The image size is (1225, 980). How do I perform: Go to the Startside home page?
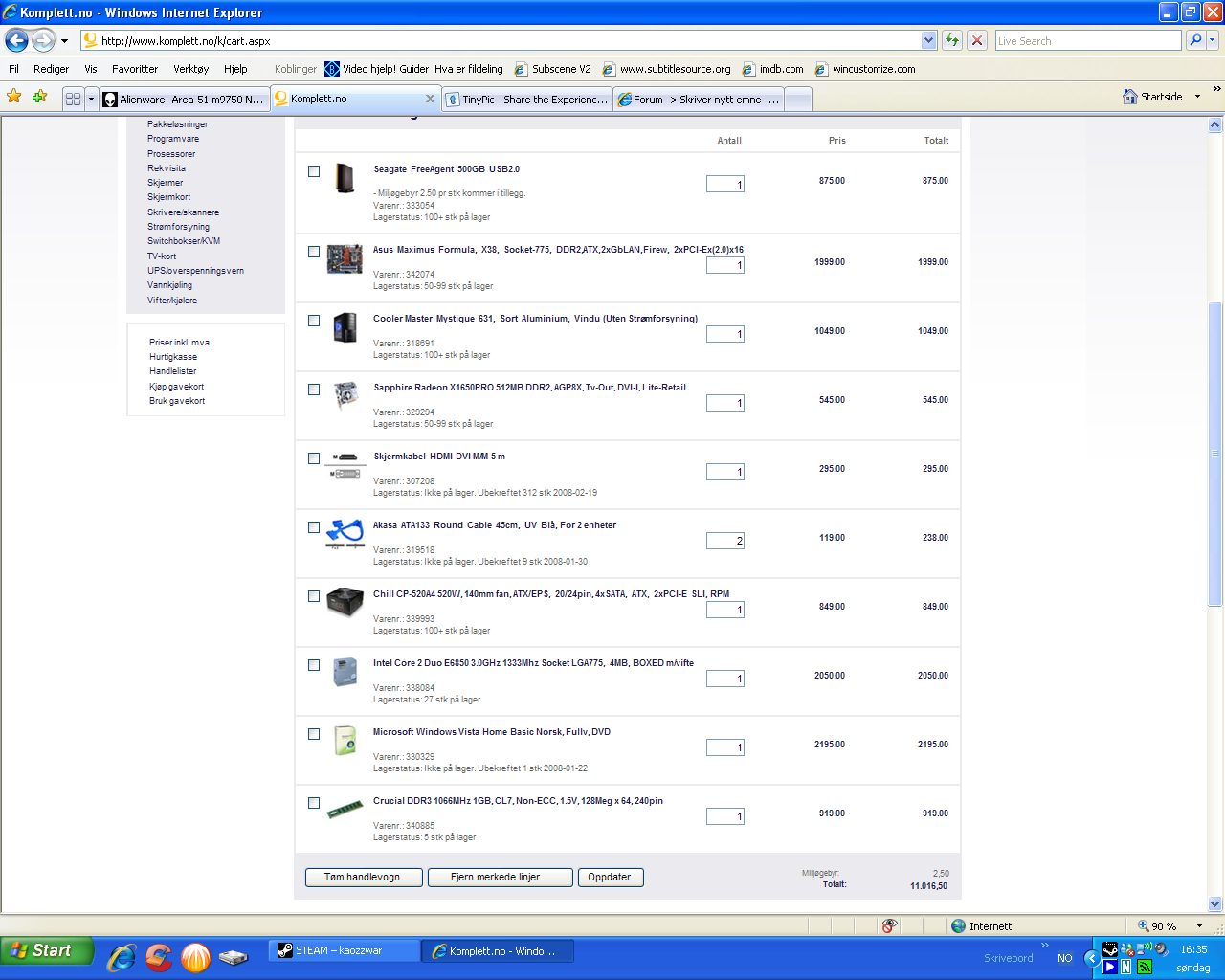tap(1152, 97)
